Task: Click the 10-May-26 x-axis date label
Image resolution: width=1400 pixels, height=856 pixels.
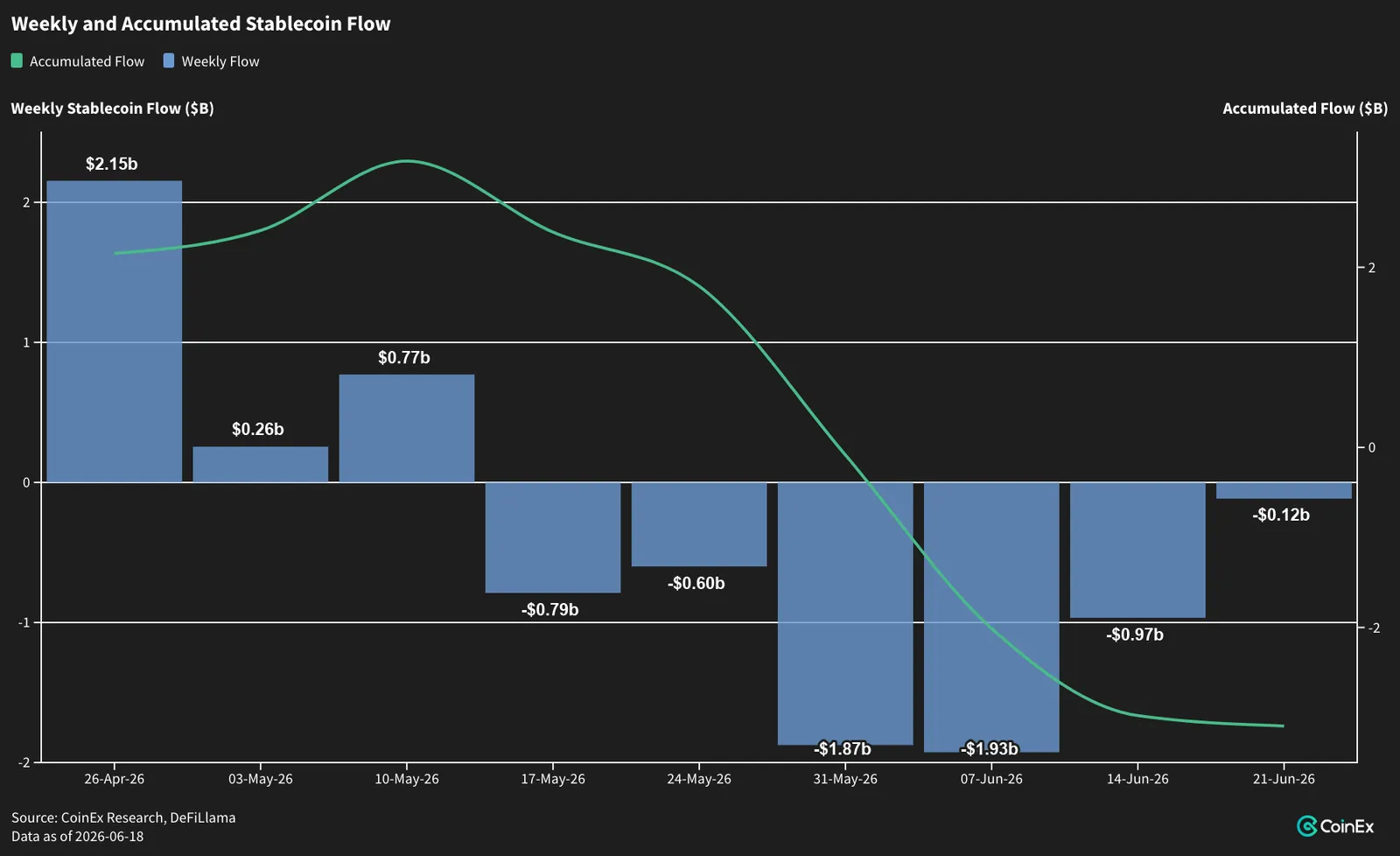Action: (x=407, y=779)
